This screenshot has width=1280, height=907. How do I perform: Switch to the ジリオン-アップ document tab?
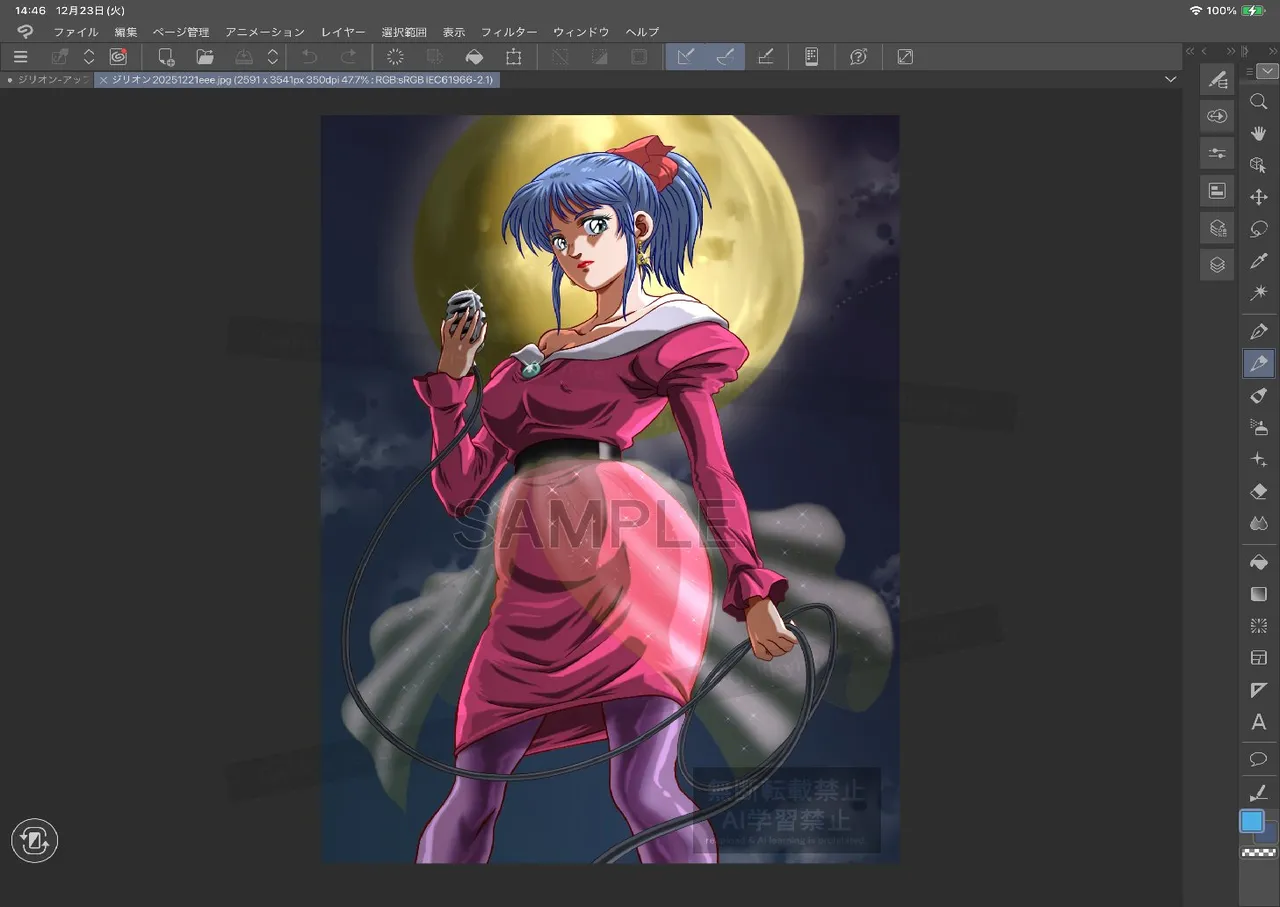point(48,79)
